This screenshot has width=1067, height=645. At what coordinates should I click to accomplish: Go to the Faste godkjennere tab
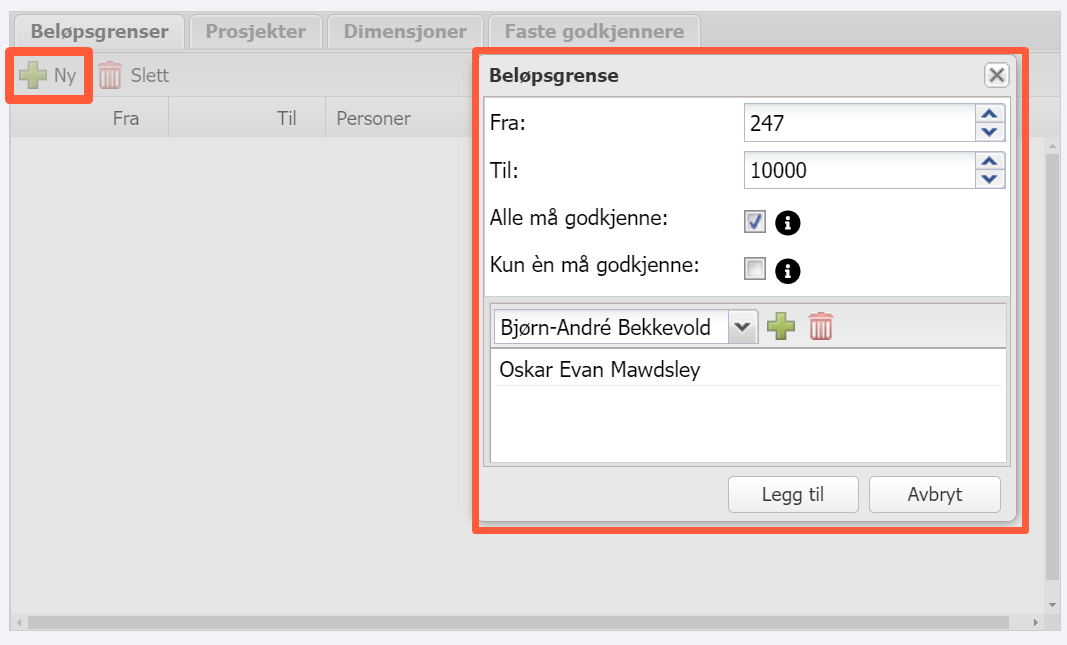(x=594, y=31)
